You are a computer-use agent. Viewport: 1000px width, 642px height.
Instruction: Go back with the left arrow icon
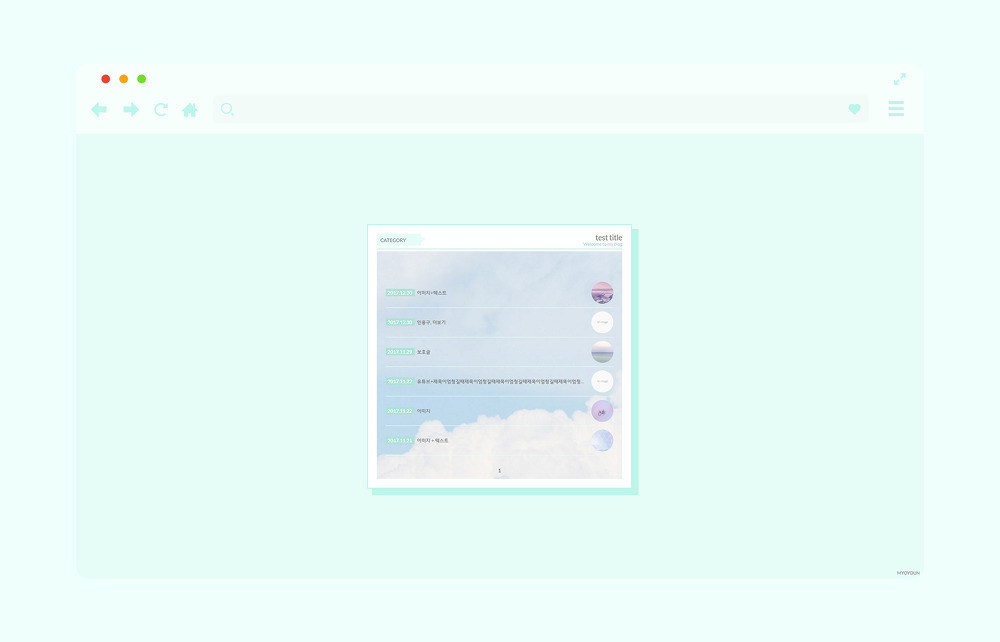[99, 110]
